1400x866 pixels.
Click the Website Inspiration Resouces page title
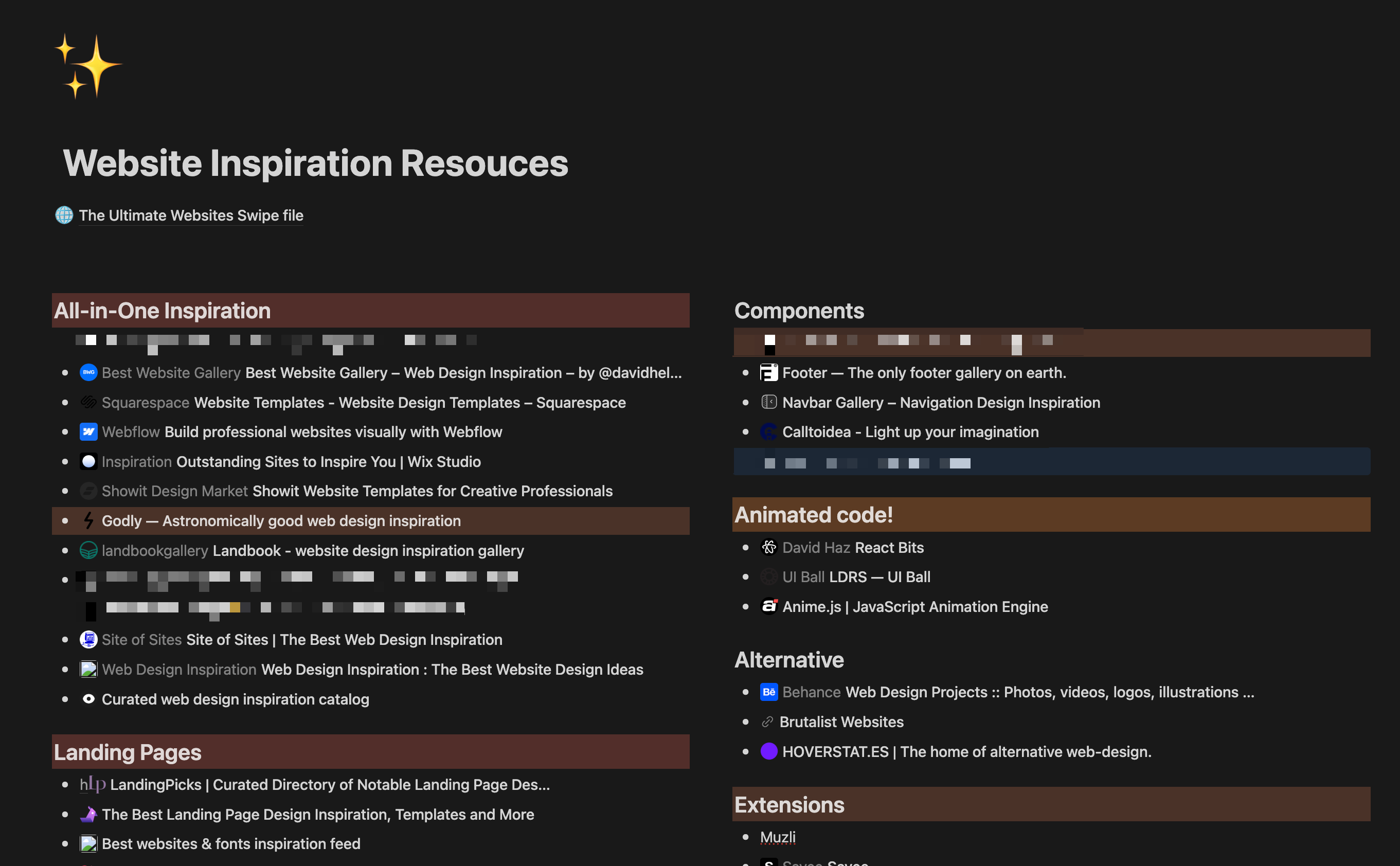[x=316, y=164]
